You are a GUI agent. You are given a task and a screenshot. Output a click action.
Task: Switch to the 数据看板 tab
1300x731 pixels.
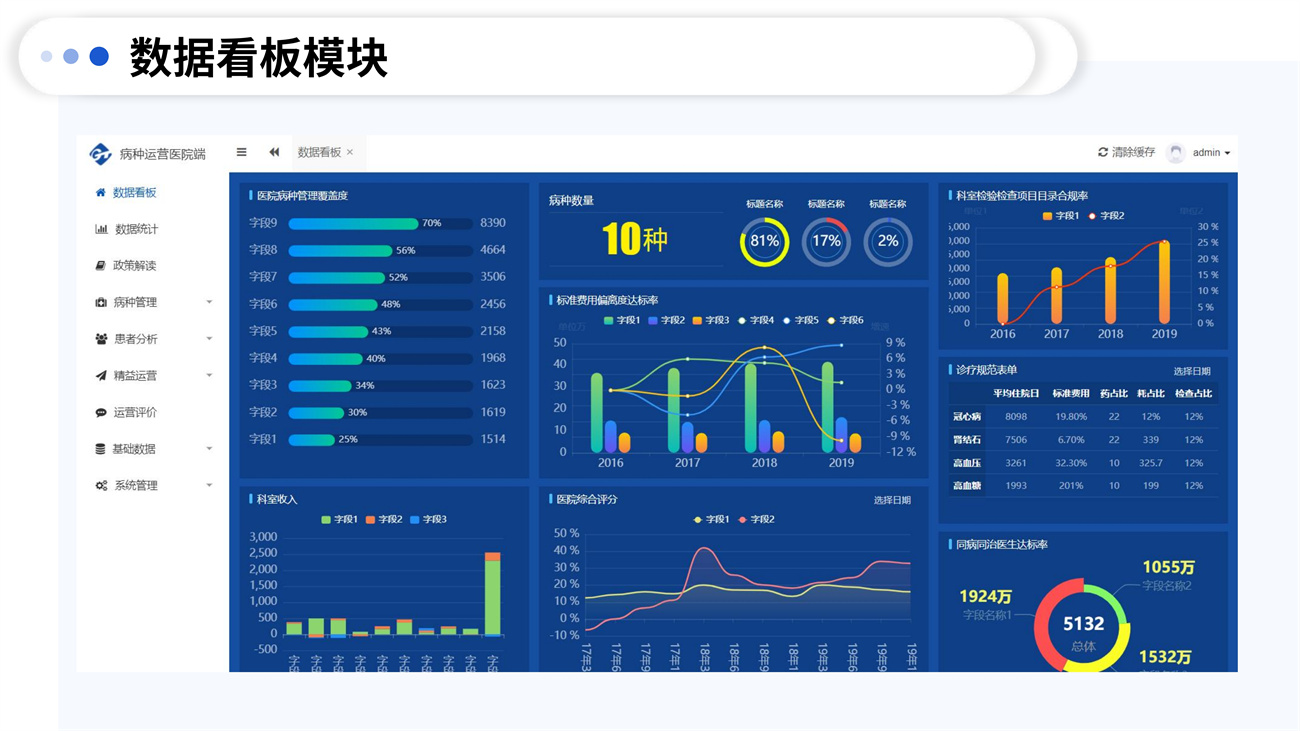coord(319,152)
